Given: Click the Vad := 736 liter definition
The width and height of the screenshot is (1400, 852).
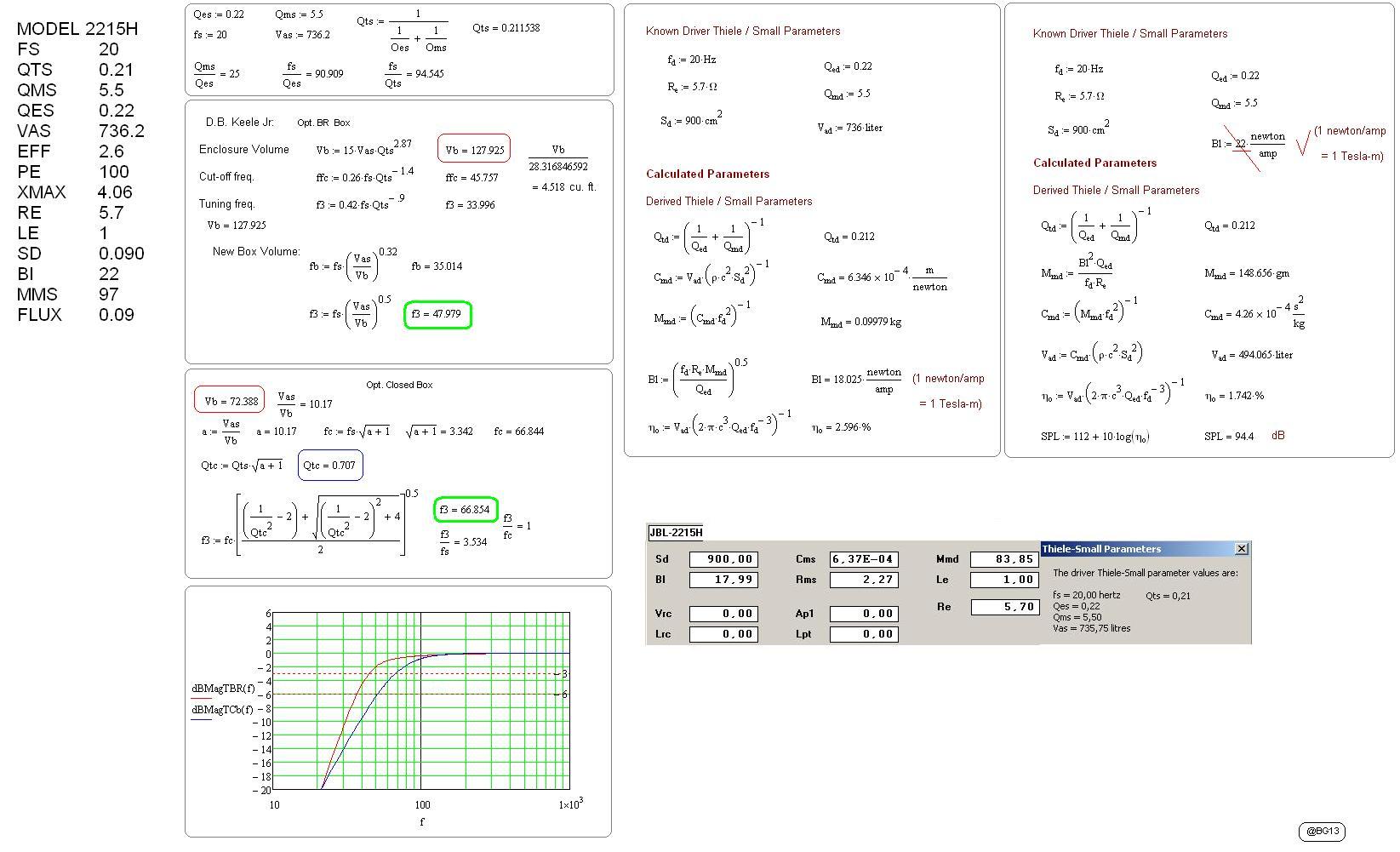Looking at the screenshot, I should (849, 129).
